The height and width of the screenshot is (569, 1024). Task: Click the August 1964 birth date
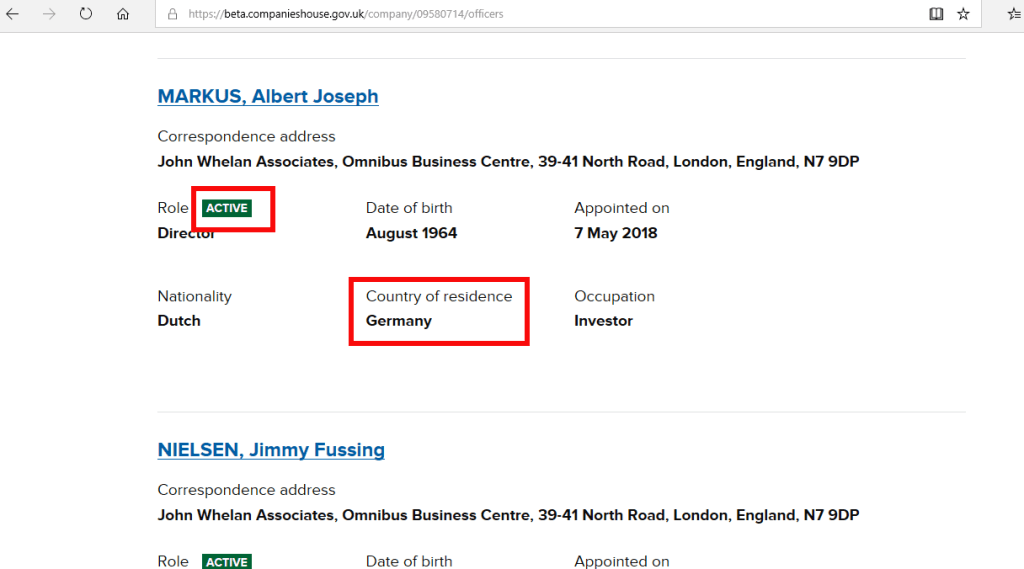pos(411,233)
